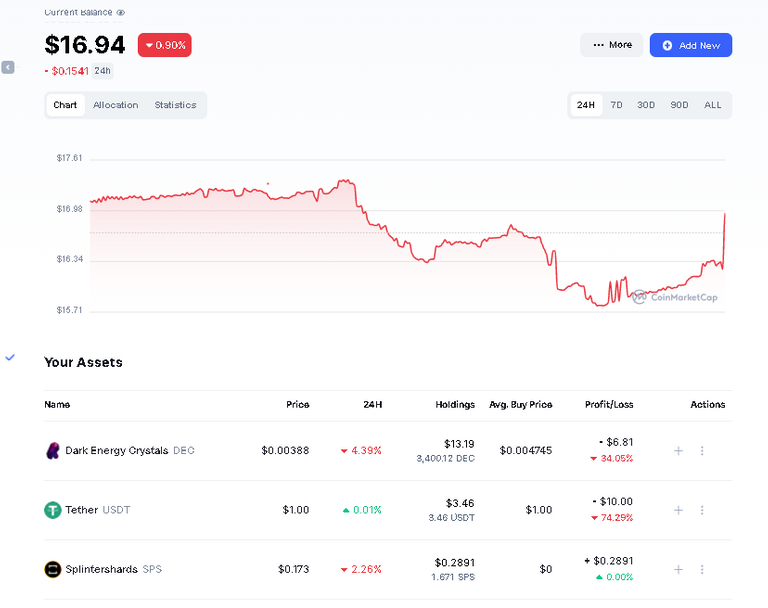Image resolution: width=768 pixels, height=608 pixels.
Task: Click the $17.61 chart axis label
Action: (x=69, y=158)
